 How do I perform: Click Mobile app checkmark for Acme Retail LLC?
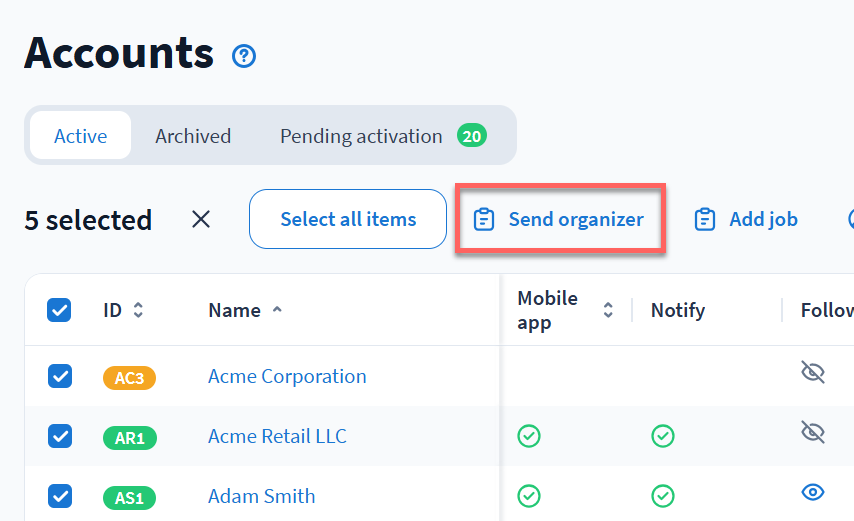point(528,436)
